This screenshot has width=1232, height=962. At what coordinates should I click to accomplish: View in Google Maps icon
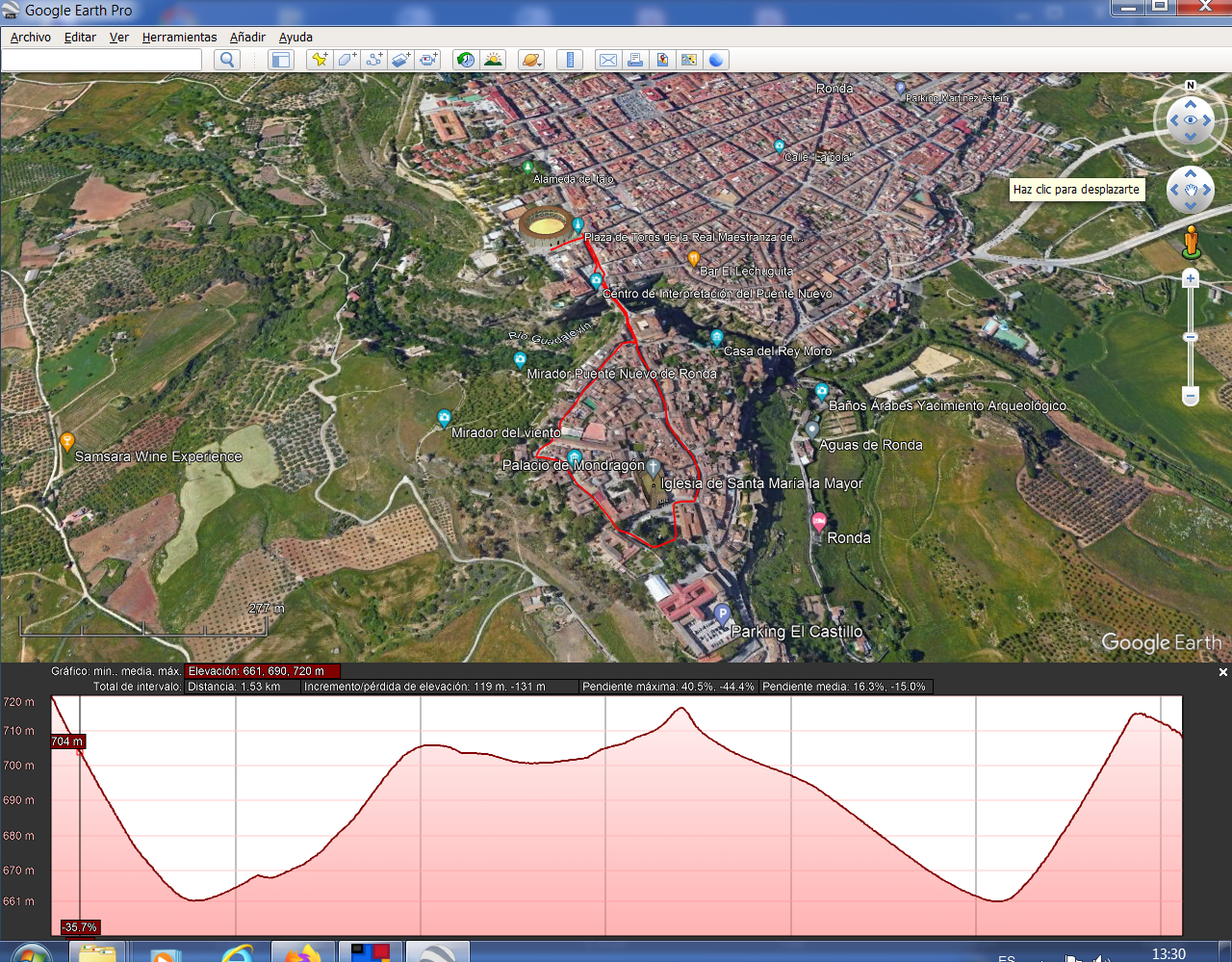(689, 60)
